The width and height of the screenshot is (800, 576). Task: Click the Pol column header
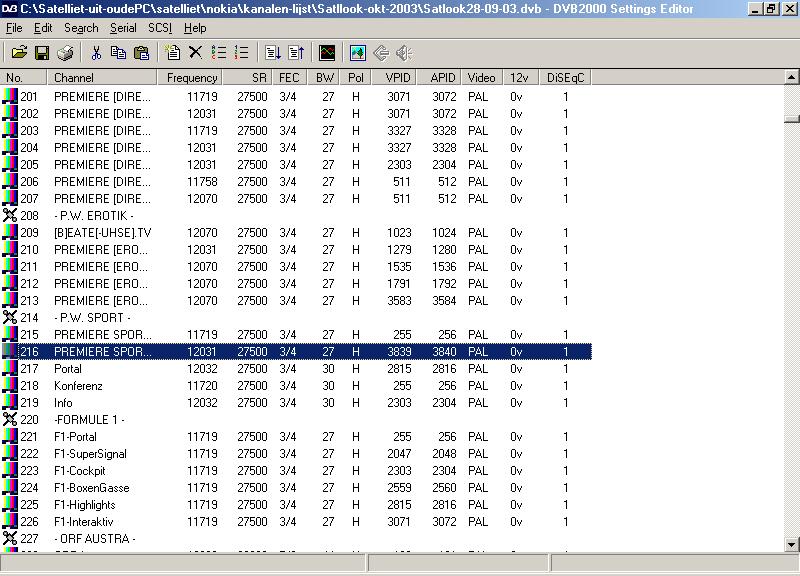[x=357, y=78]
